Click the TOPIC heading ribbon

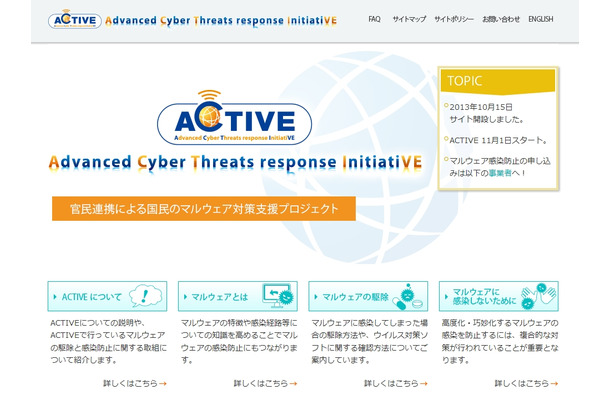(x=498, y=81)
